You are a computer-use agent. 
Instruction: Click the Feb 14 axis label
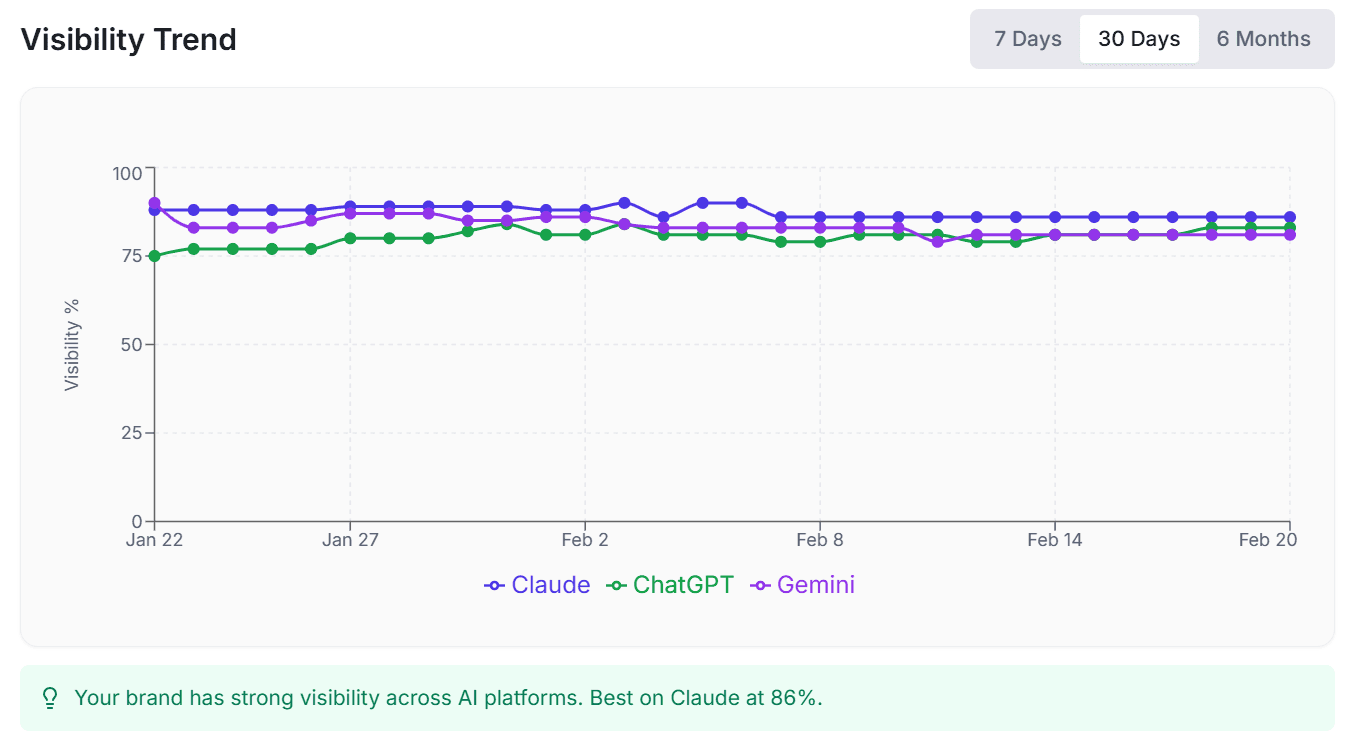point(1055,539)
